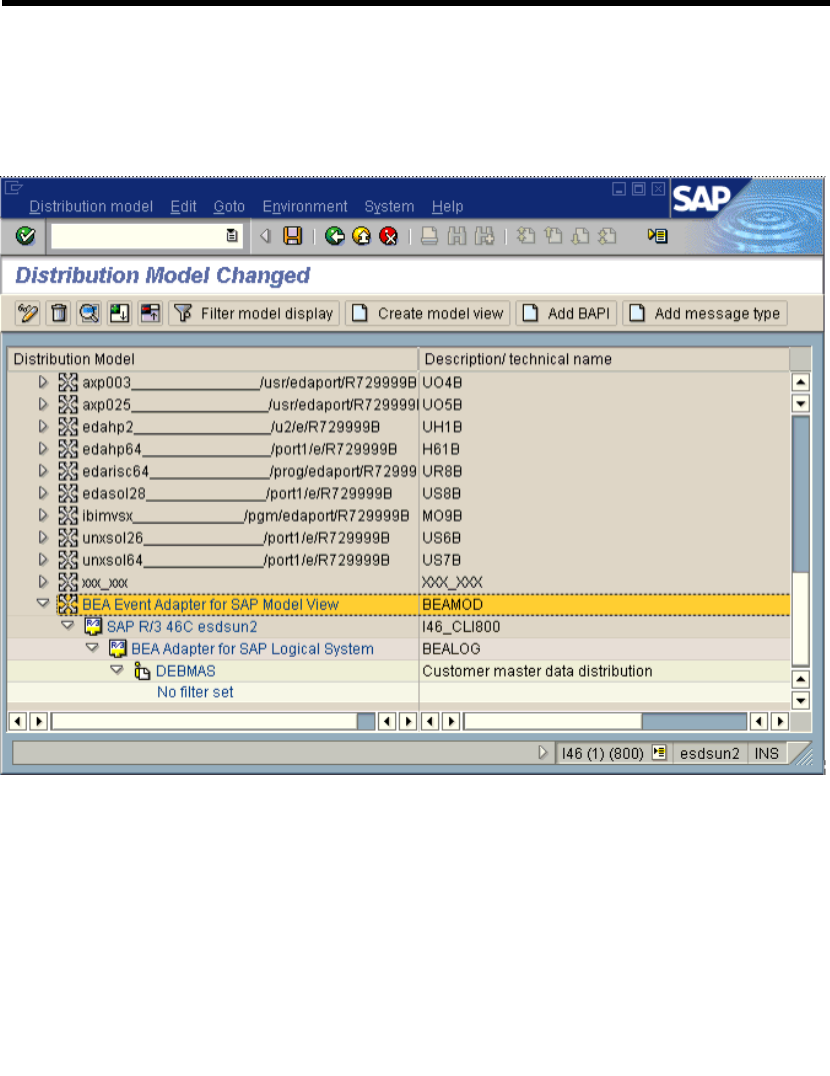Select the xxx_xxx tree row

pyautogui.click(x=105, y=583)
